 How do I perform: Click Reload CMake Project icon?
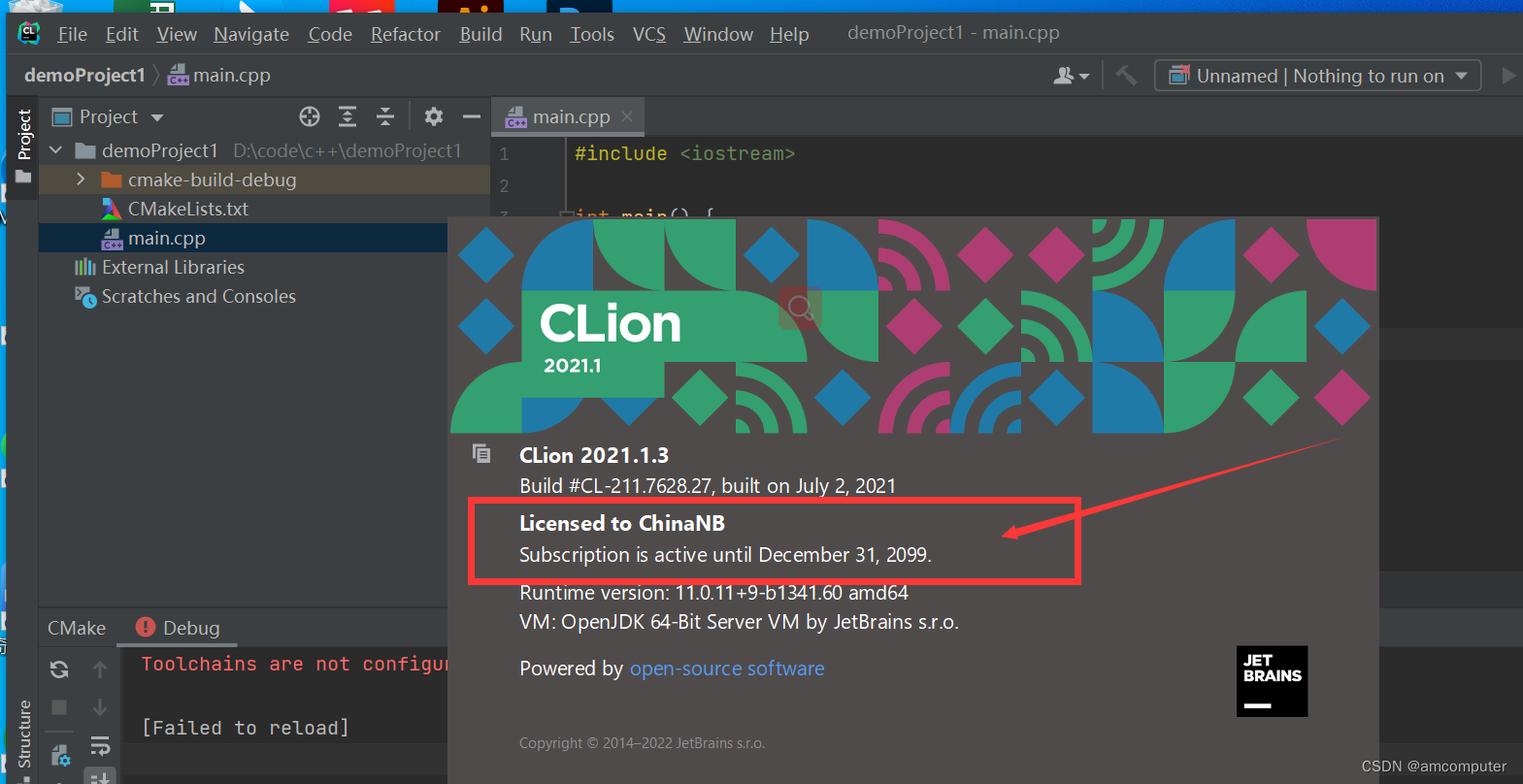click(x=59, y=670)
